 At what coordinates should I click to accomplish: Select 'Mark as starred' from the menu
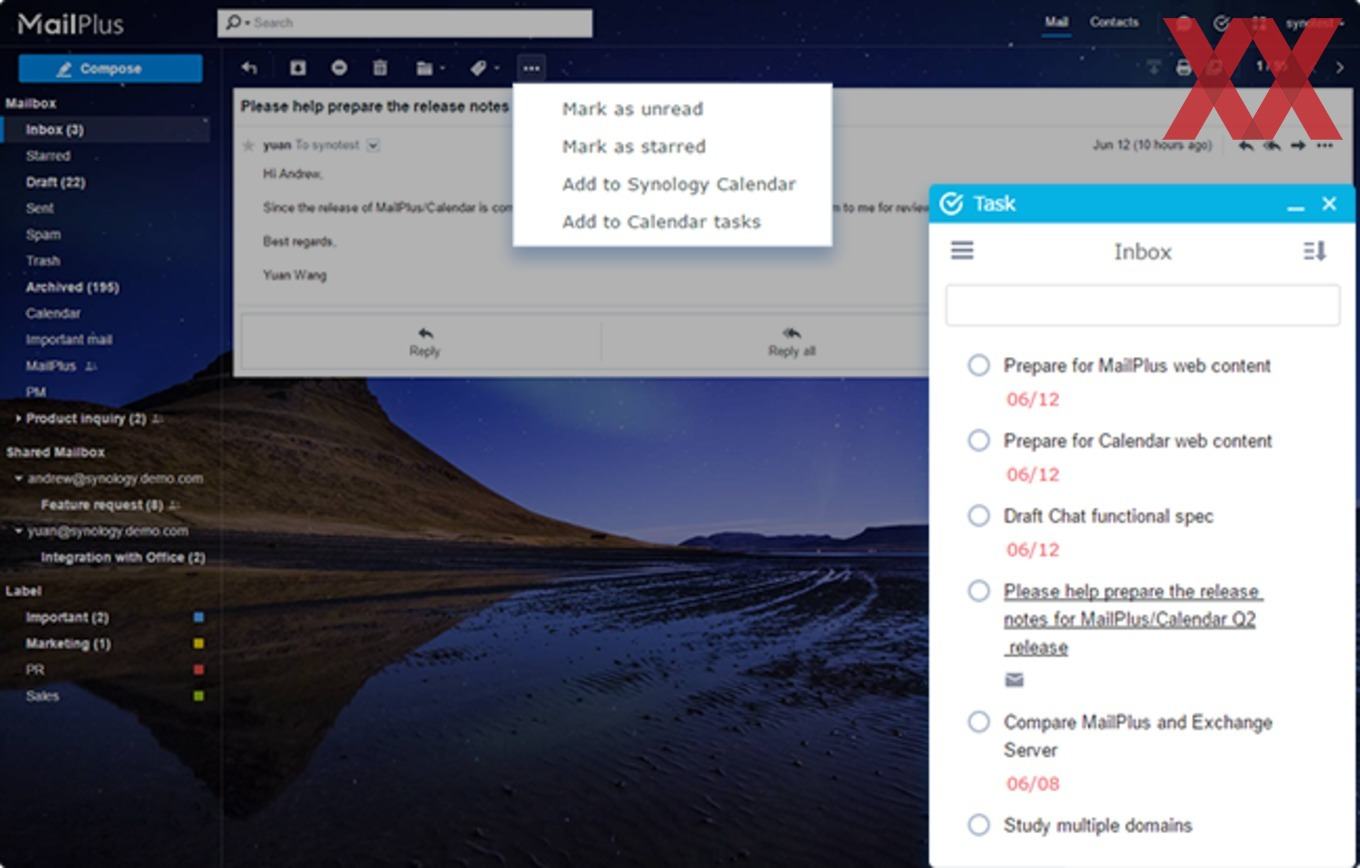(x=634, y=147)
